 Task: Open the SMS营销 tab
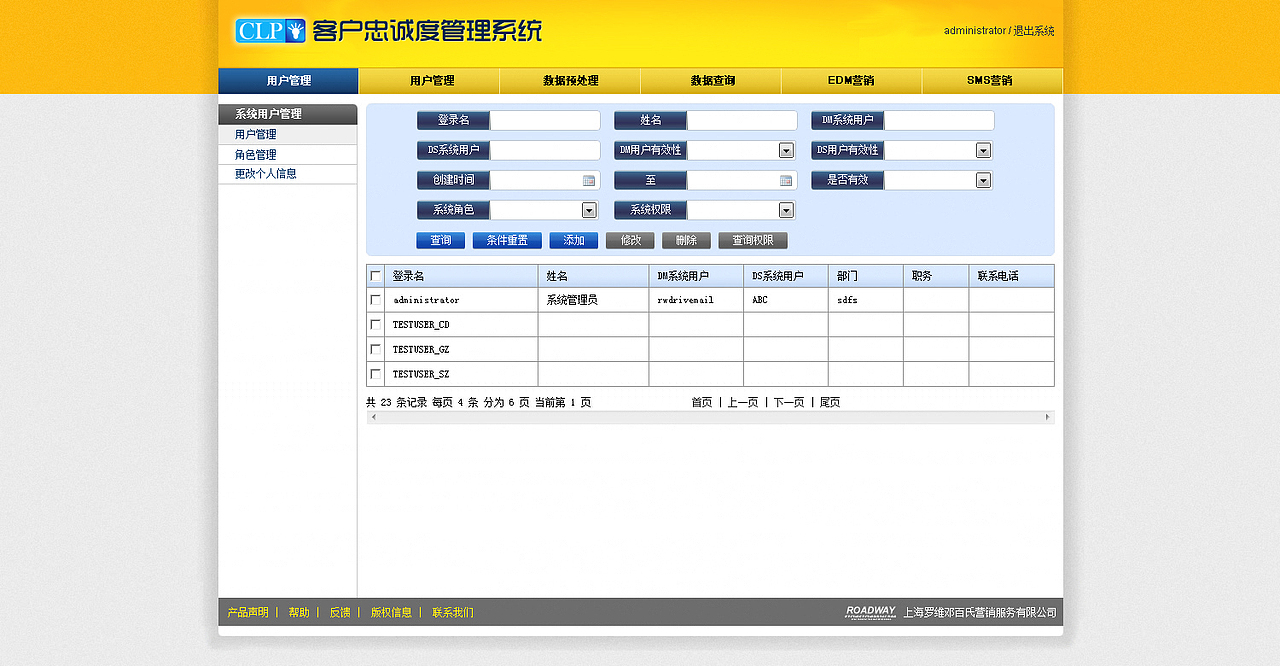click(x=990, y=81)
